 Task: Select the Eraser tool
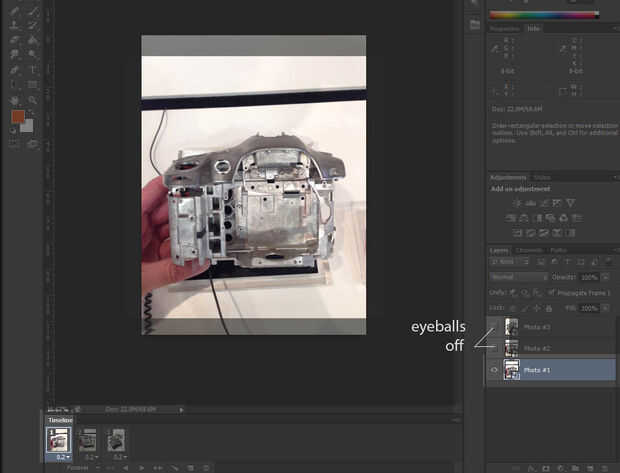point(14,40)
